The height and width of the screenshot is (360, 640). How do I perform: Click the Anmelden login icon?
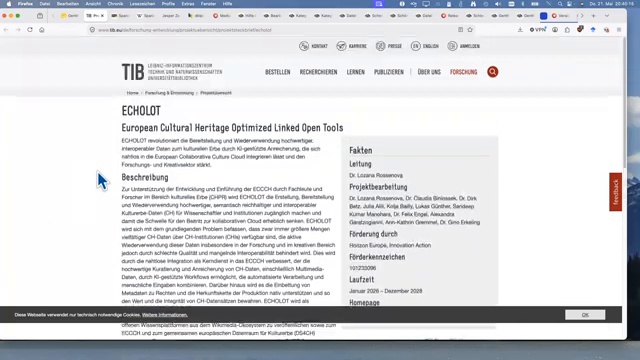click(452, 46)
